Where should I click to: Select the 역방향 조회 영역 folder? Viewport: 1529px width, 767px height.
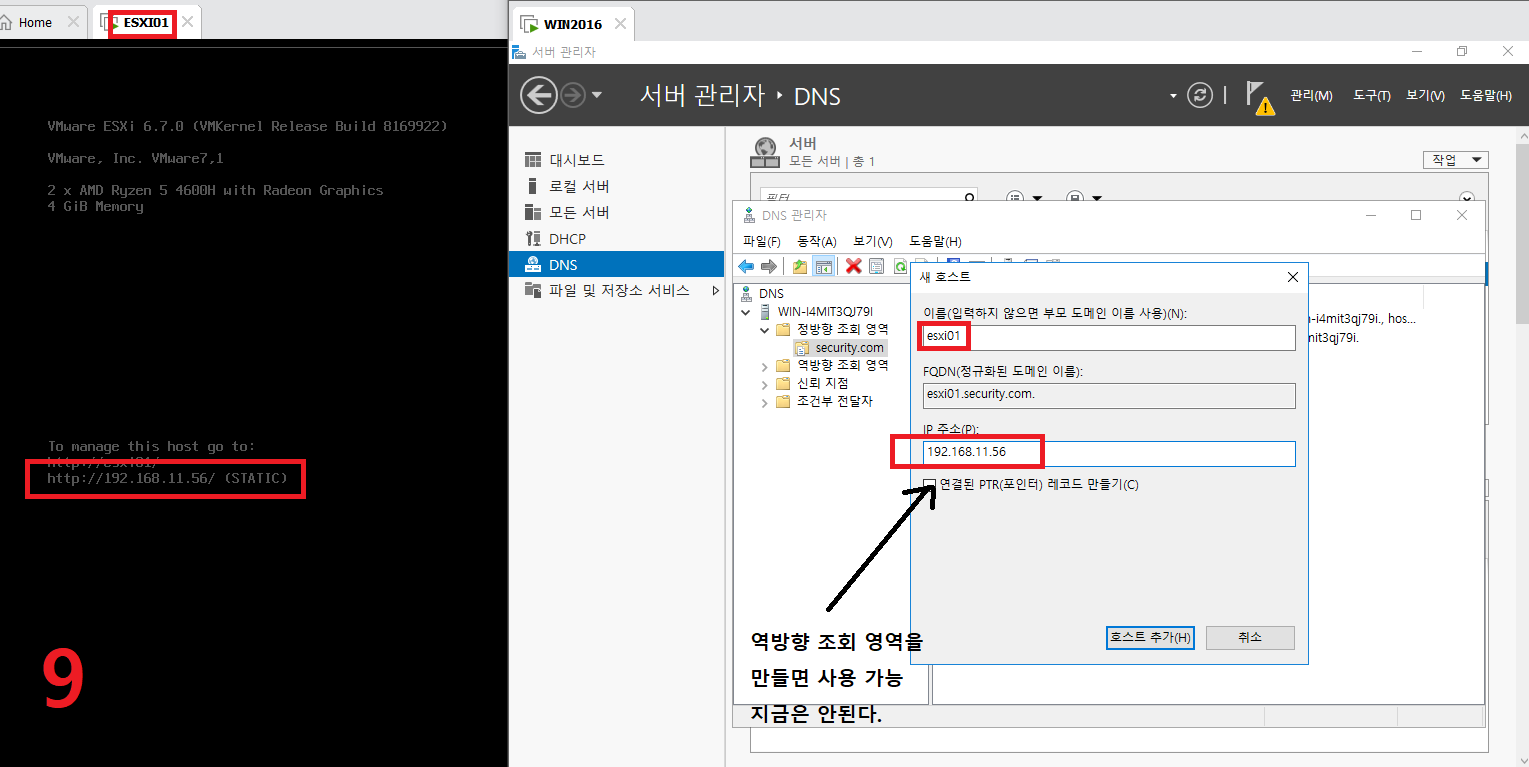coord(842,365)
